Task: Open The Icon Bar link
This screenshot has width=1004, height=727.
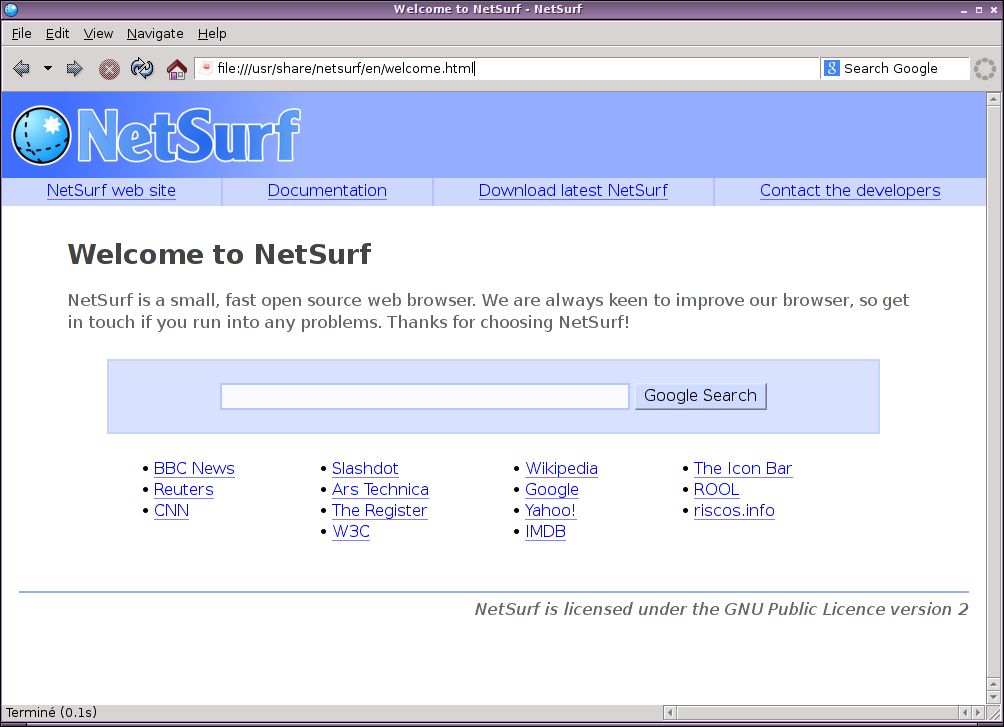Action: click(743, 468)
